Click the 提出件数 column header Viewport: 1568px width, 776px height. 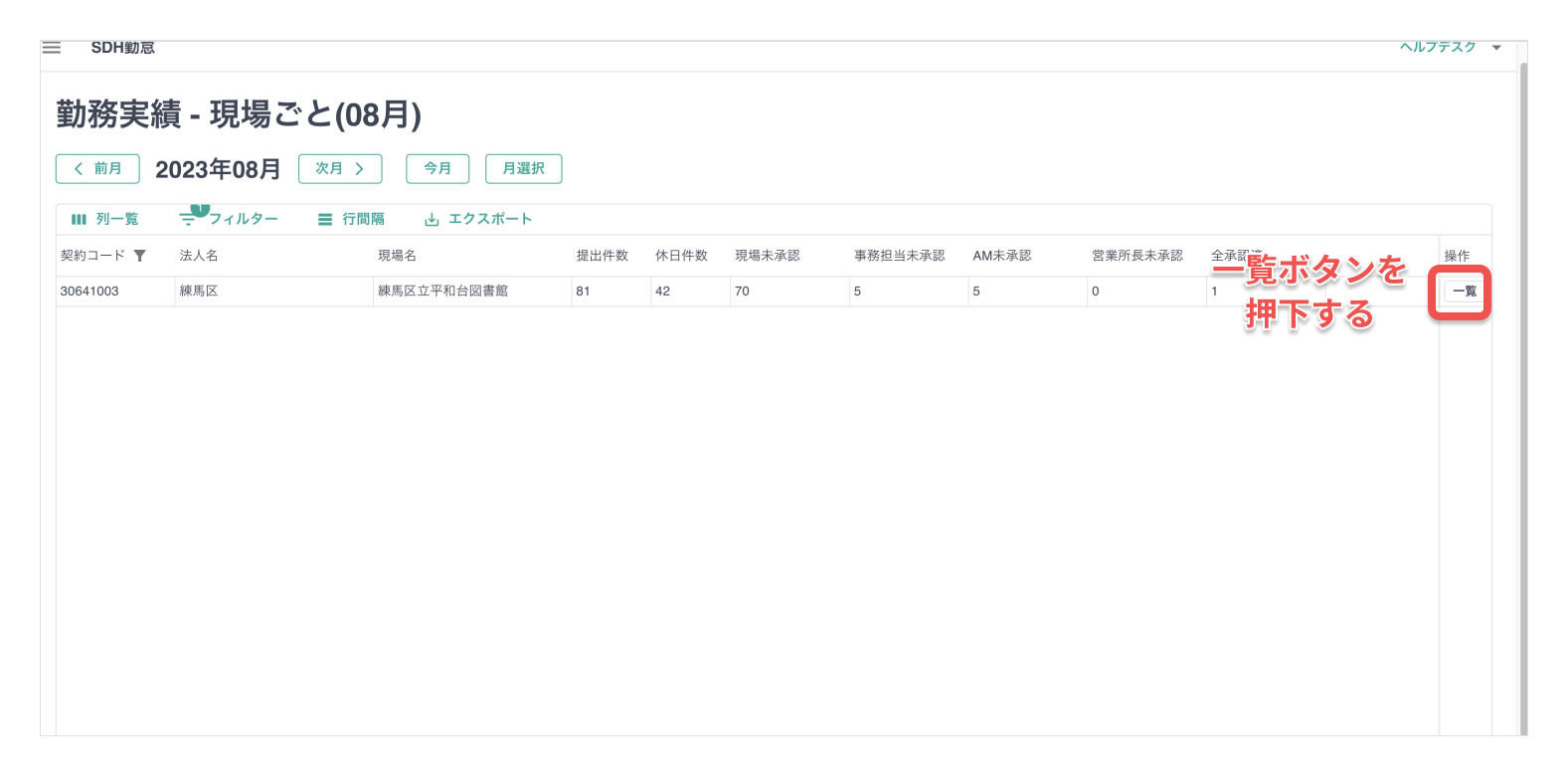tap(603, 256)
